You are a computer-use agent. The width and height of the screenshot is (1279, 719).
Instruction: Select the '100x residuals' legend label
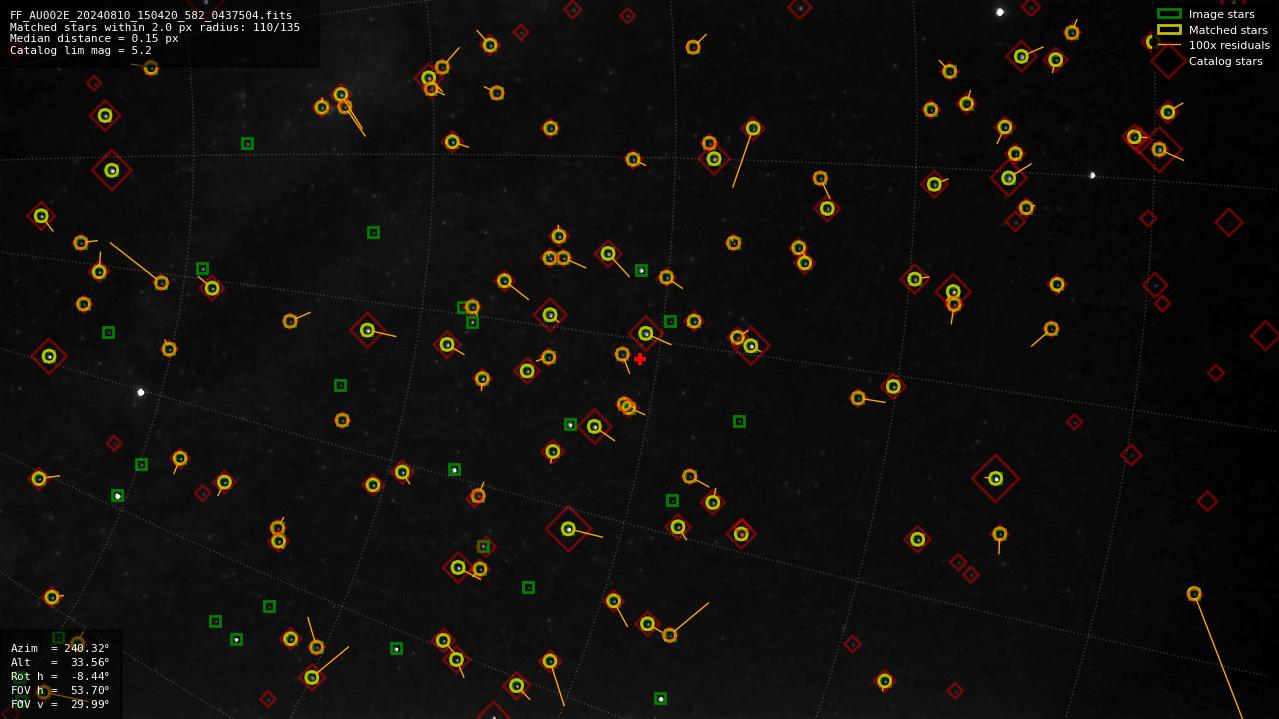click(x=1229, y=45)
